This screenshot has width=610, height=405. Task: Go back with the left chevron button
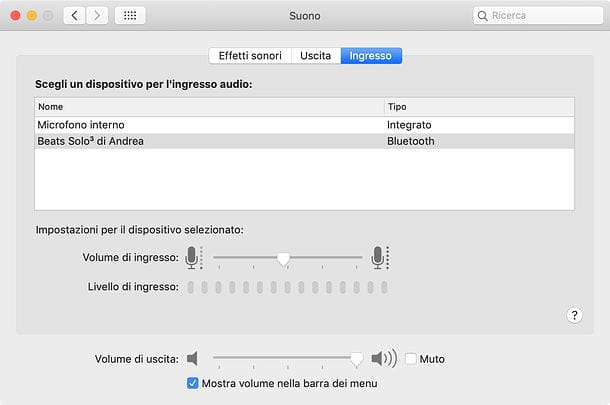pos(74,16)
